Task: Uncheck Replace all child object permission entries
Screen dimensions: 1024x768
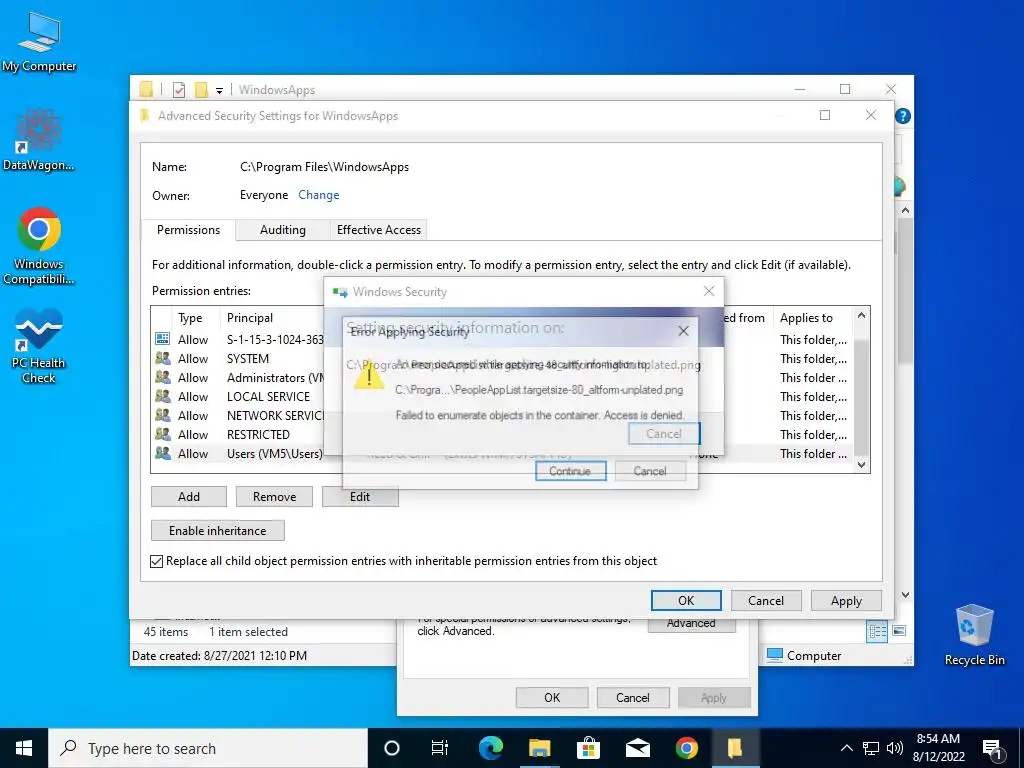Action: tap(157, 562)
